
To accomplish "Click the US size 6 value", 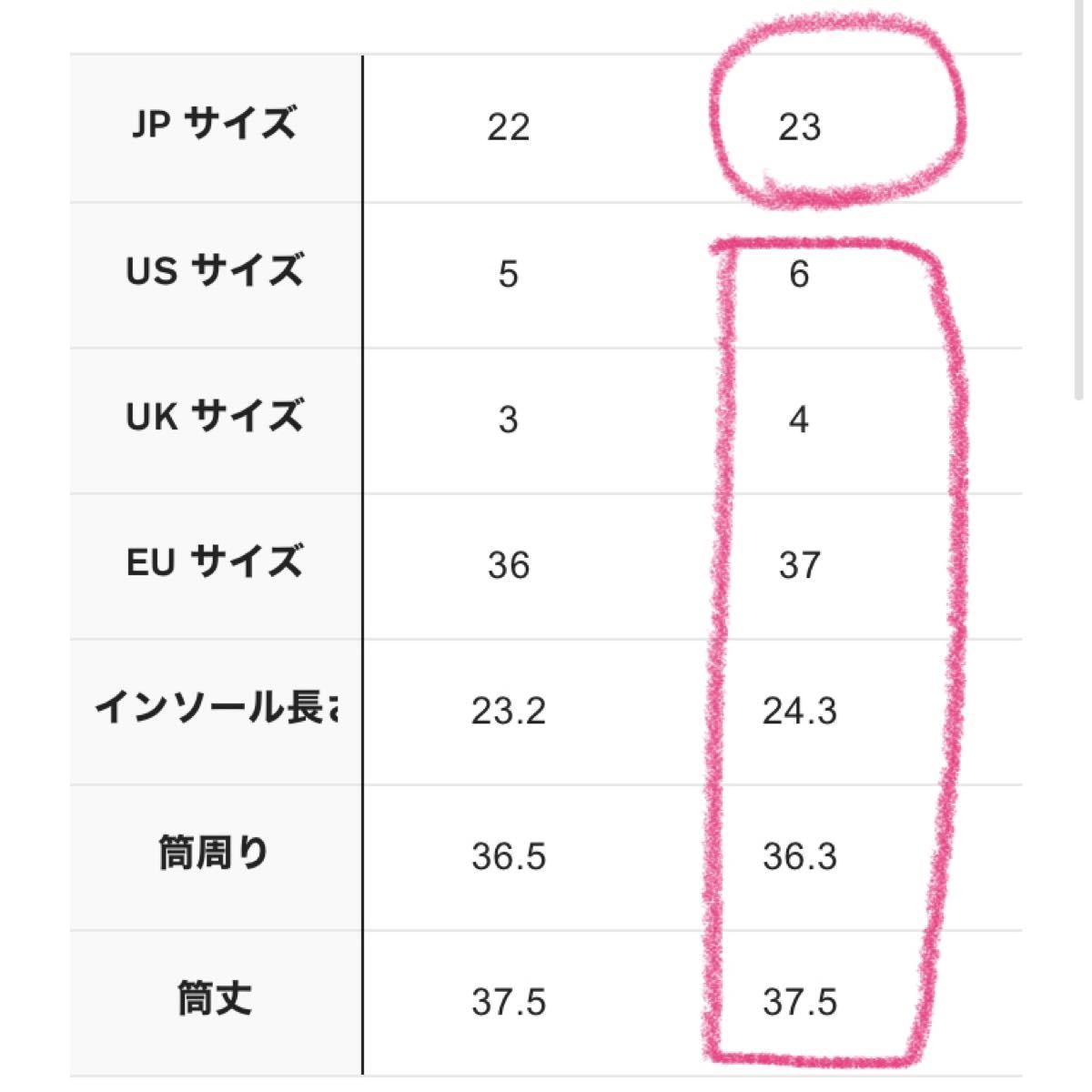I will coord(799,274).
